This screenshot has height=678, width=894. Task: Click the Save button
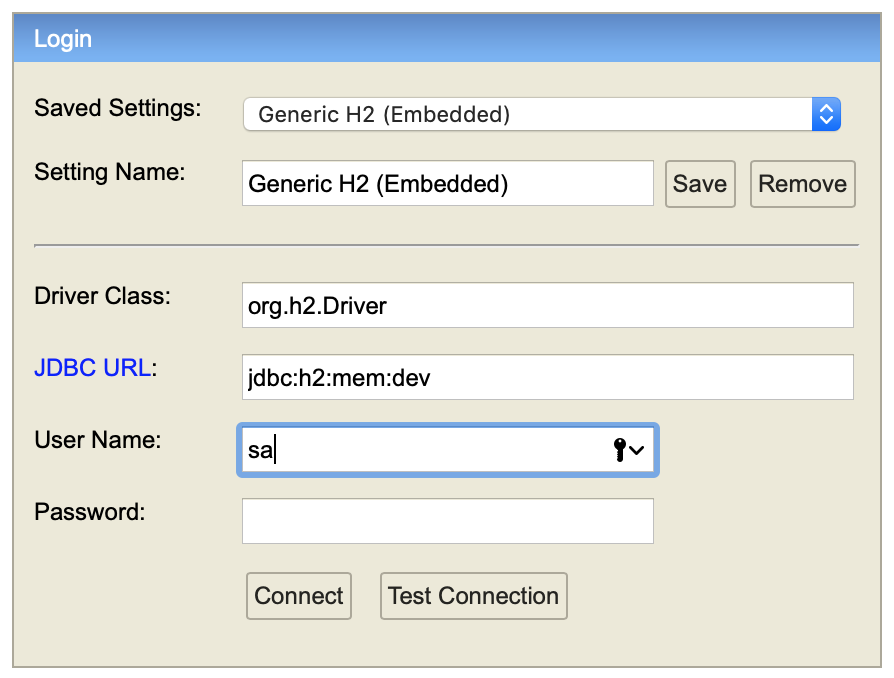point(700,184)
